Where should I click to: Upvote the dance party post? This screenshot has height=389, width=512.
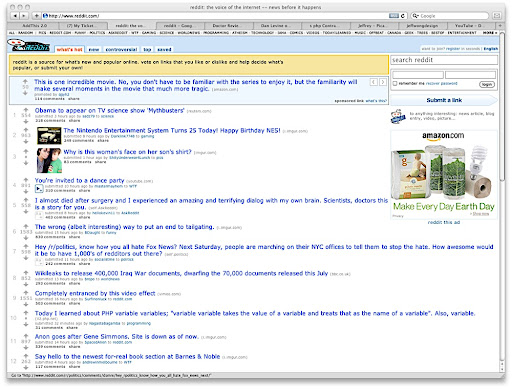point(26,180)
